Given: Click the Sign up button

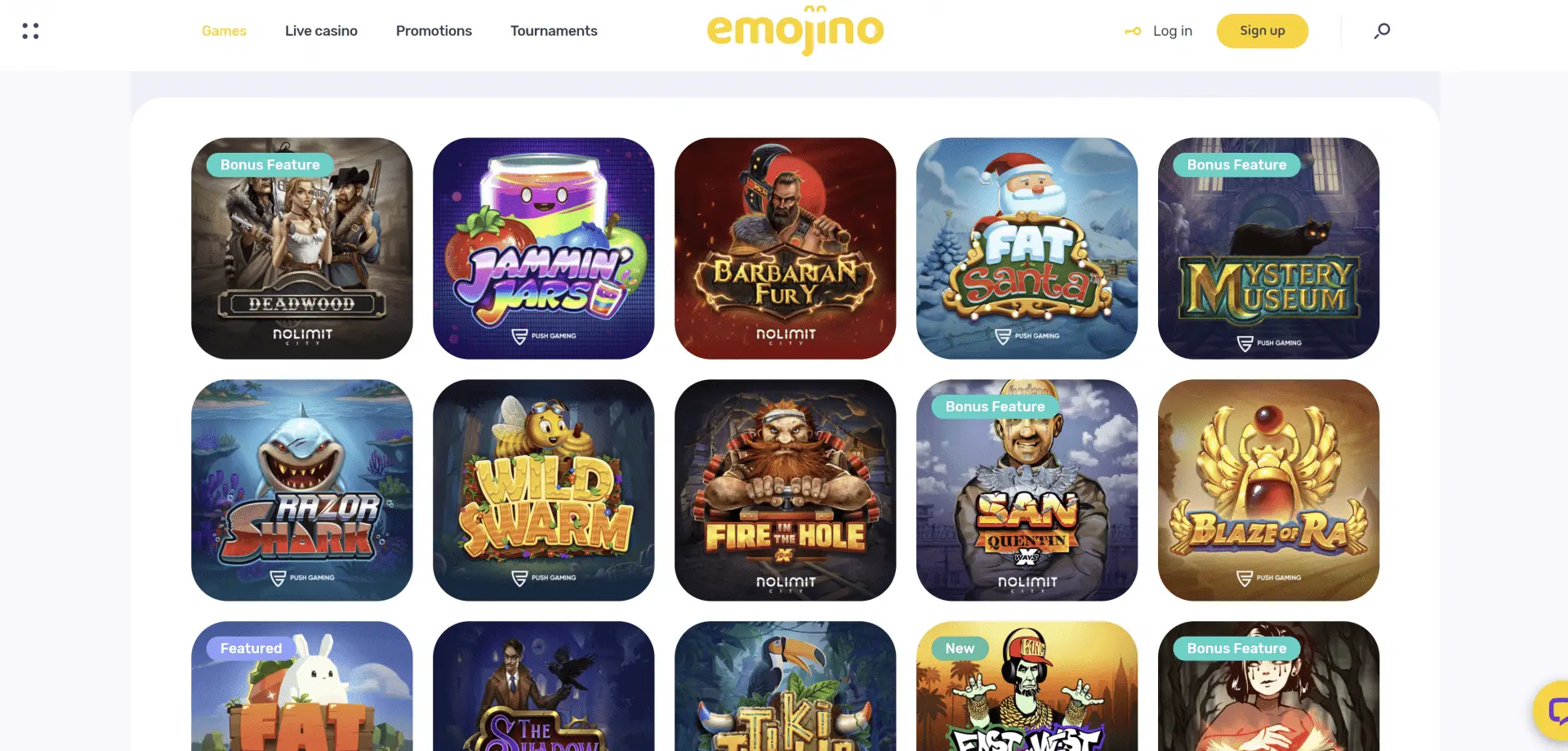Looking at the screenshot, I should (x=1262, y=31).
